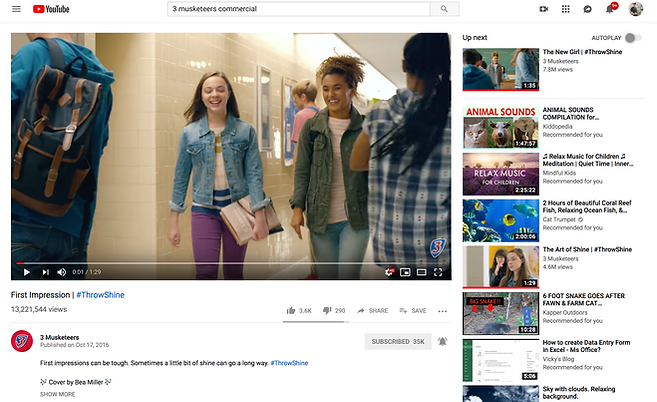Open the notifications bell in header
The image size is (657, 402).
(610, 9)
